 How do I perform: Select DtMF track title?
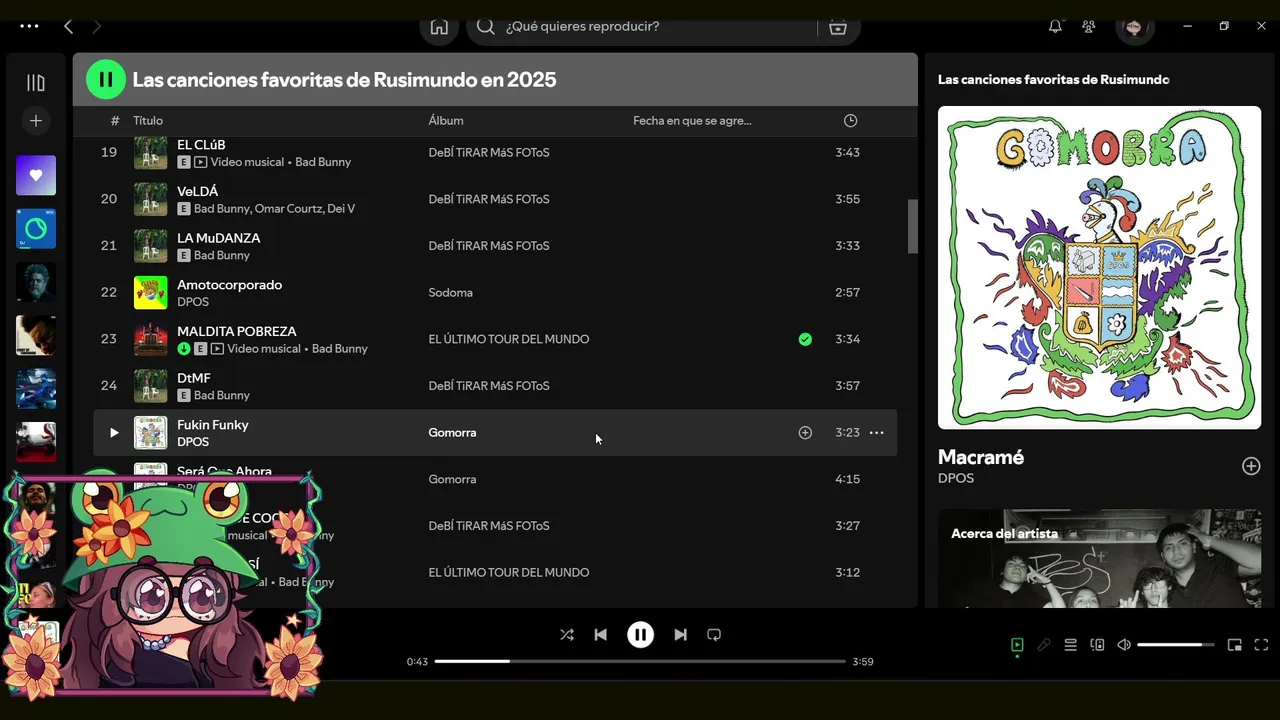(x=194, y=378)
